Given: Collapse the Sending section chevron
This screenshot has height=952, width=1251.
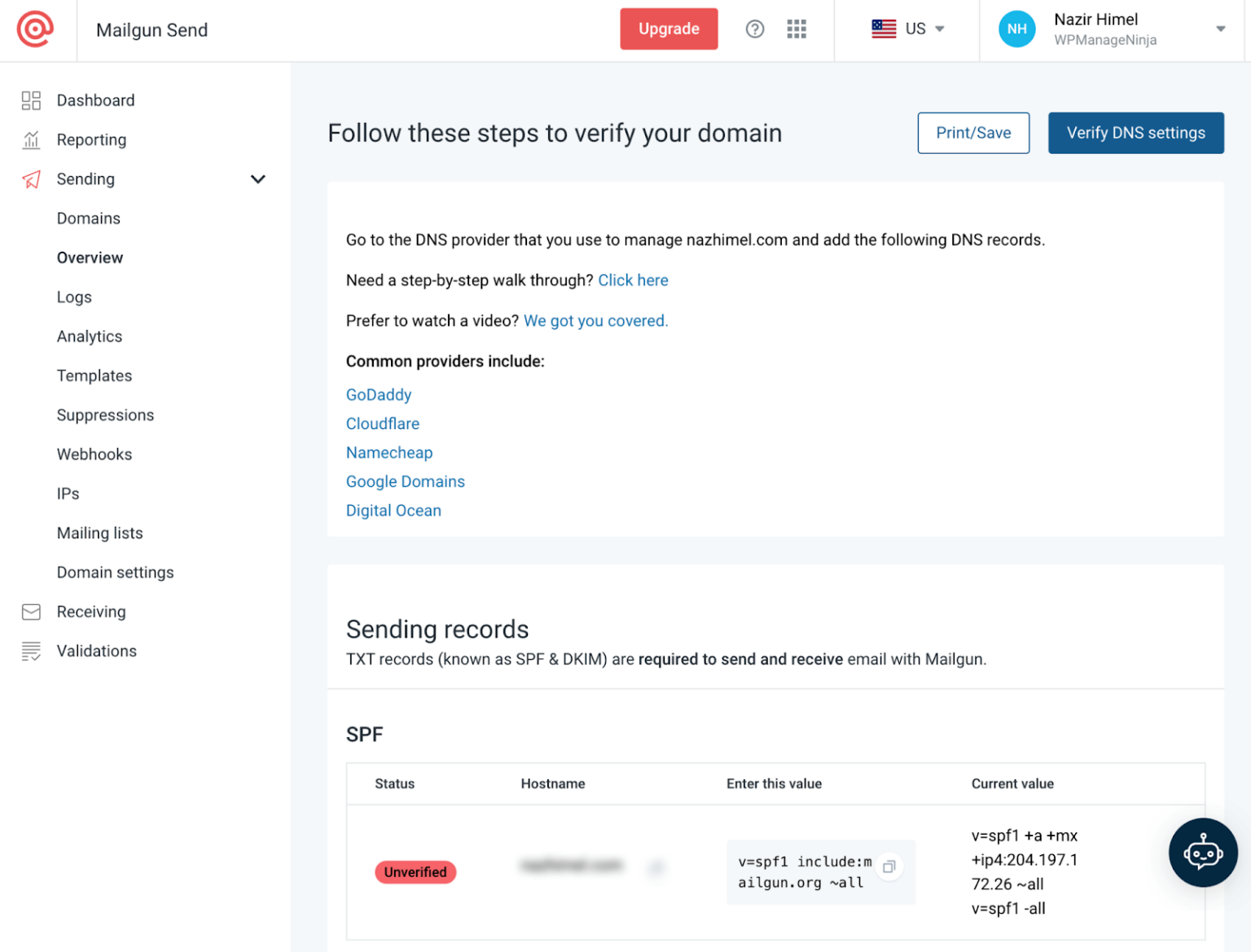Looking at the screenshot, I should click(258, 179).
